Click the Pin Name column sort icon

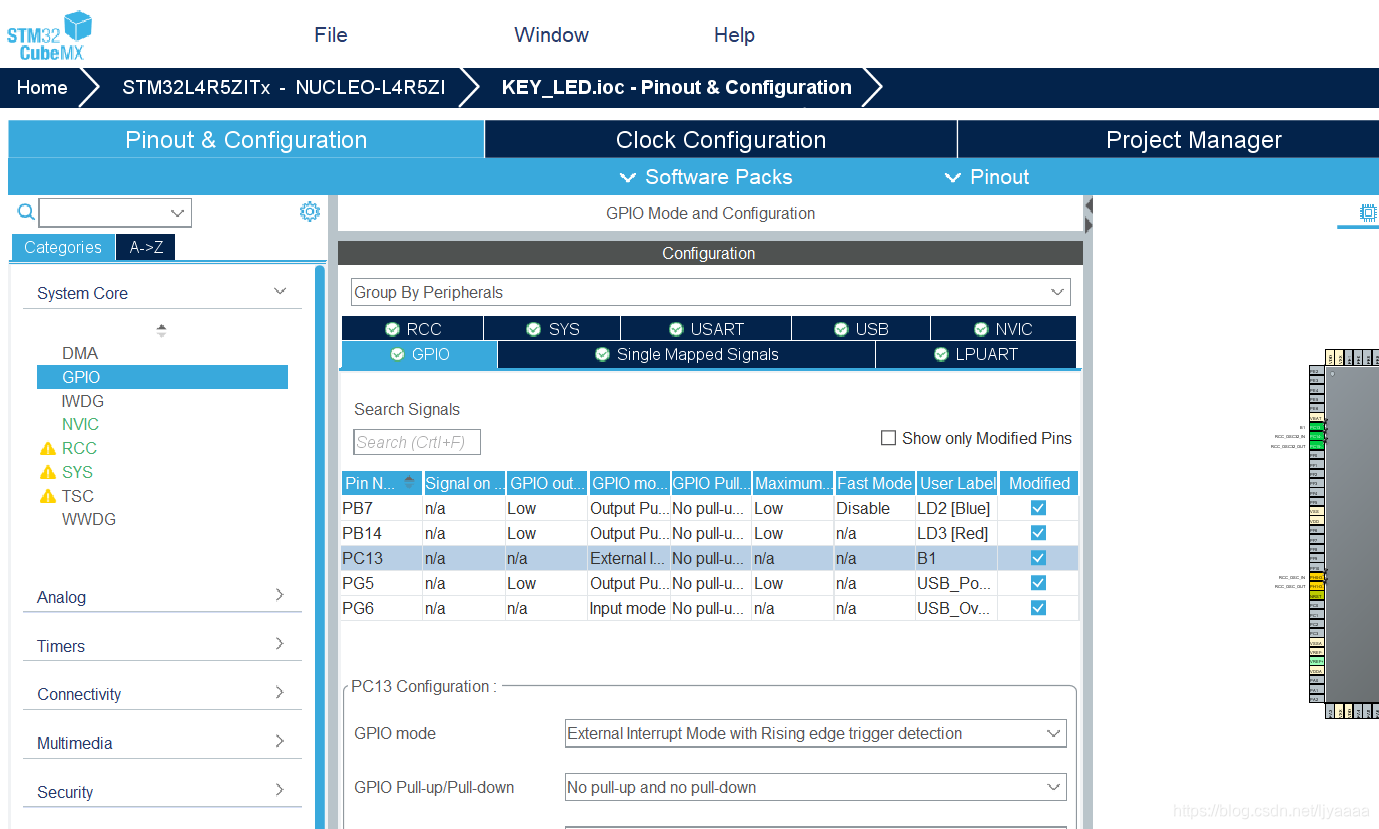coord(409,483)
